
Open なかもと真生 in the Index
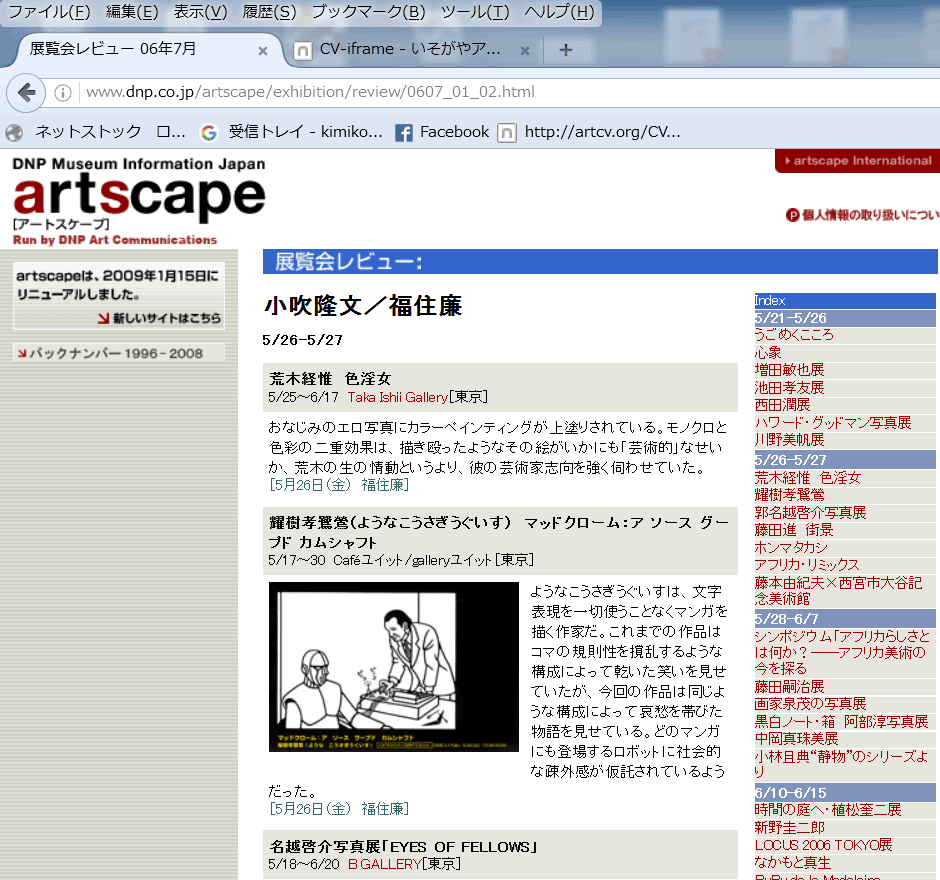793,863
